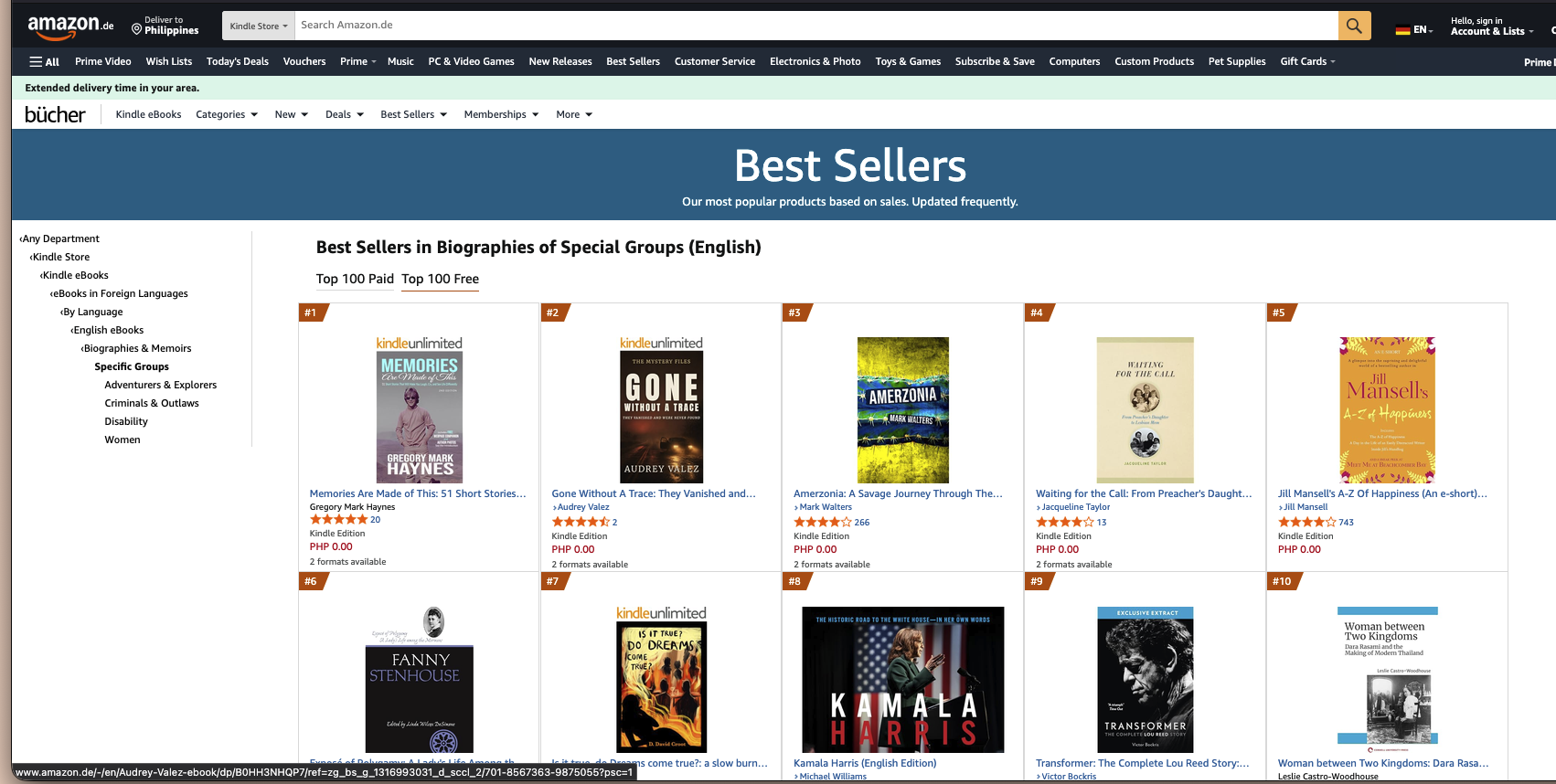The width and height of the screenshot is (1556, 784).
Task: Open Waiting for the Call book cover
Action: (x=1146, y=410)
